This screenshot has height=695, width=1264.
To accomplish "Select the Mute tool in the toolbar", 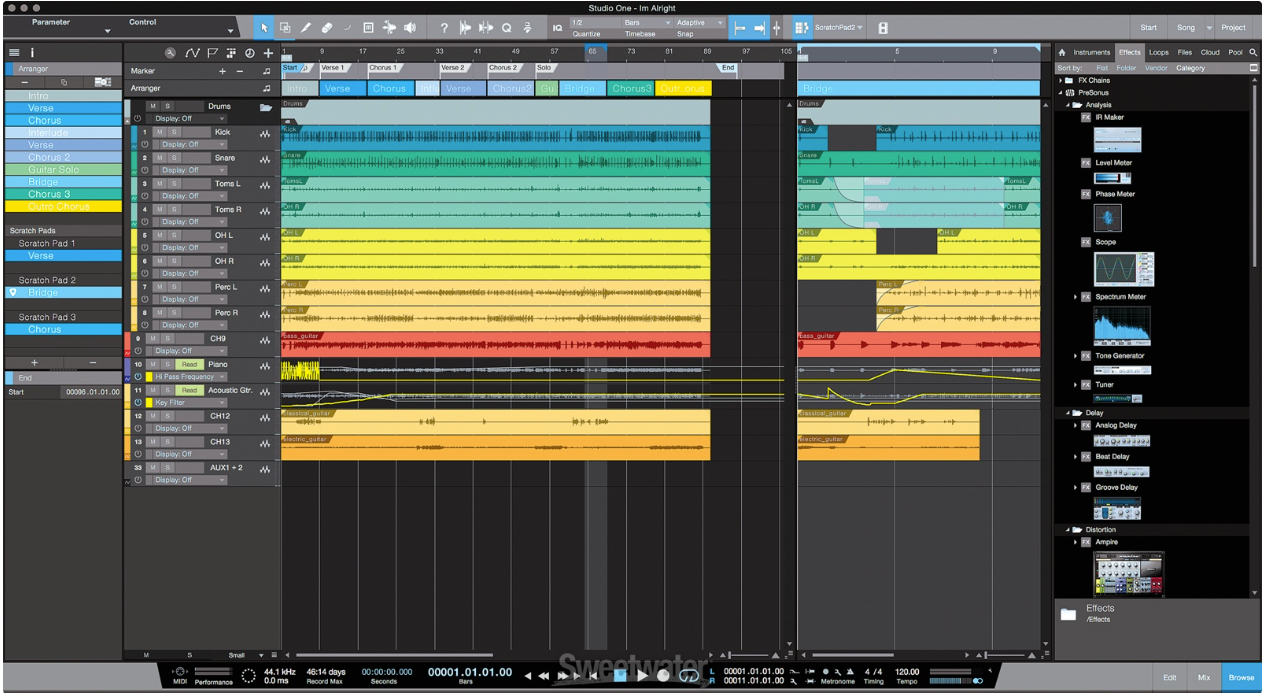I will [369, 27].
